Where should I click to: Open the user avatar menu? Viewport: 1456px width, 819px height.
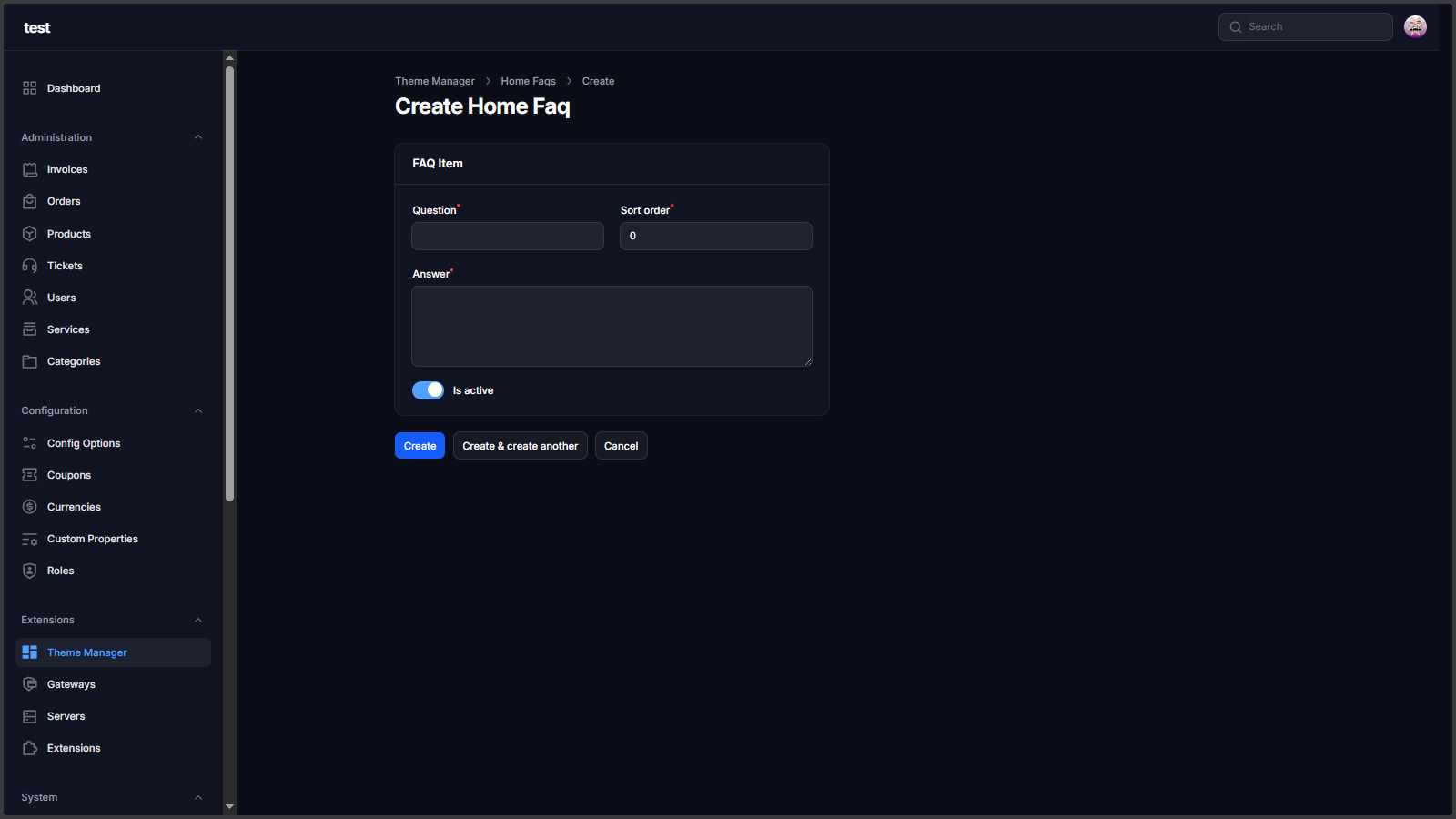(1415, 27)
